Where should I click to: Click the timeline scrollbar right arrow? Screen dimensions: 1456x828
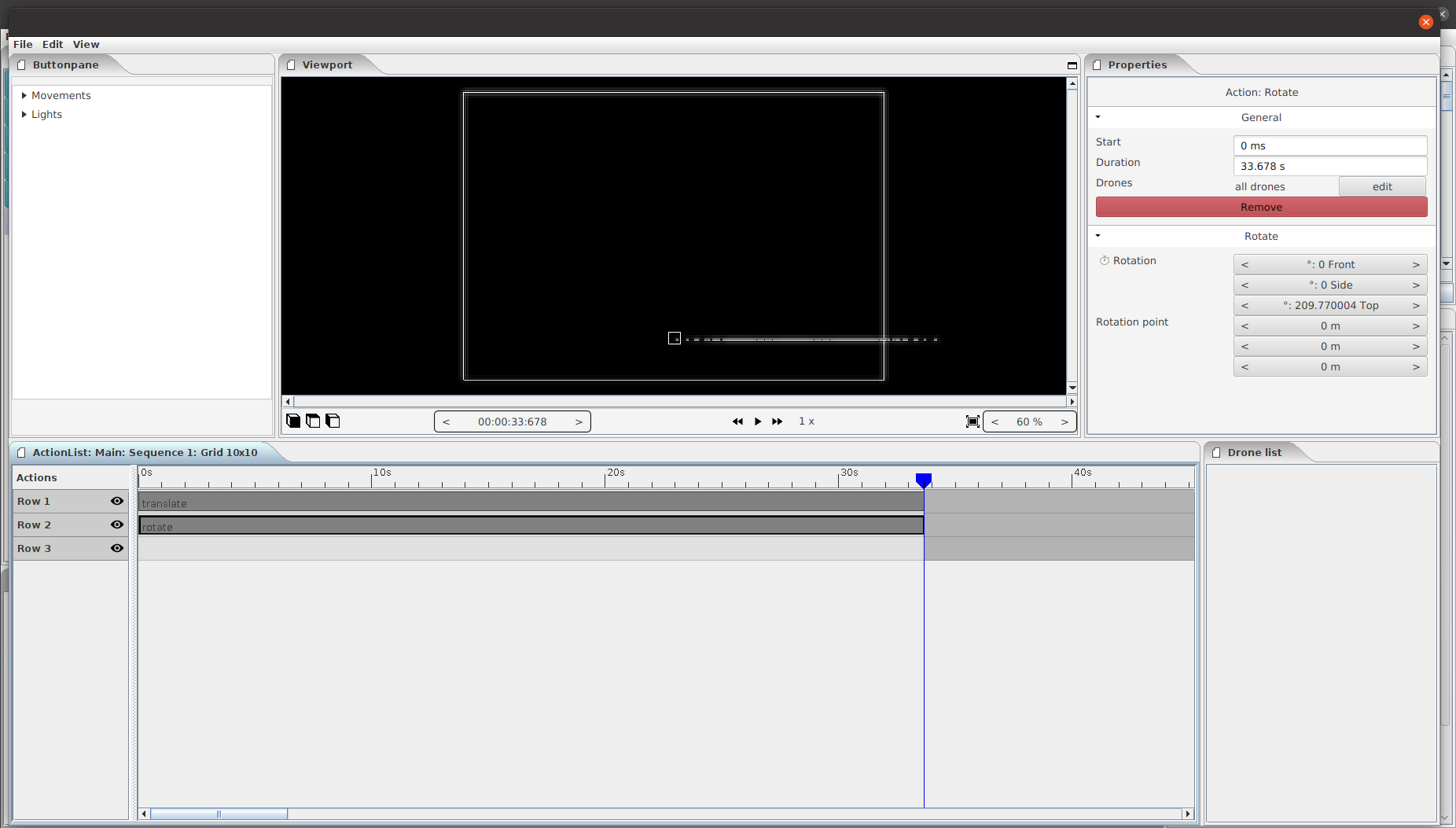[x=1188, y=814]
